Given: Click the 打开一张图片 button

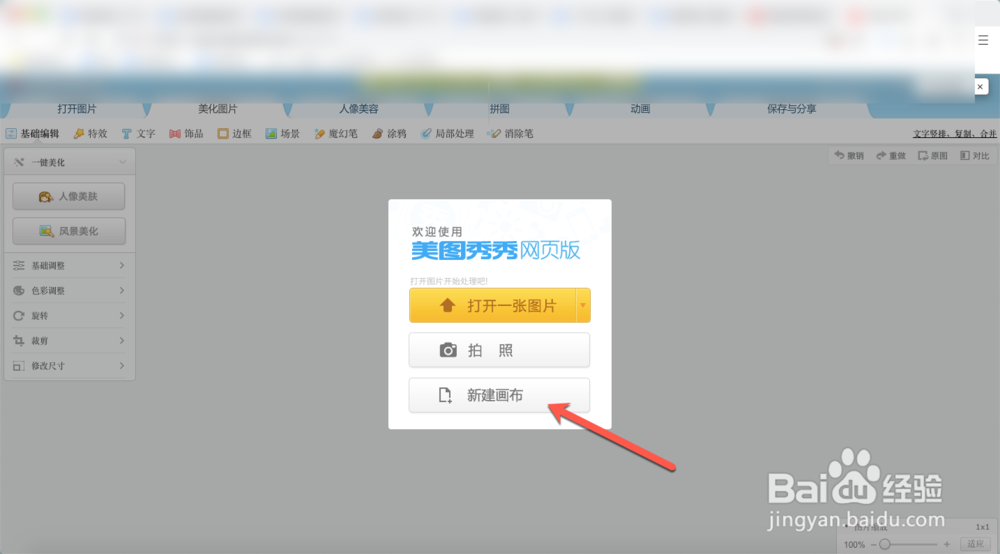Looking at the screenshot, I should click(x=492, y=305).
